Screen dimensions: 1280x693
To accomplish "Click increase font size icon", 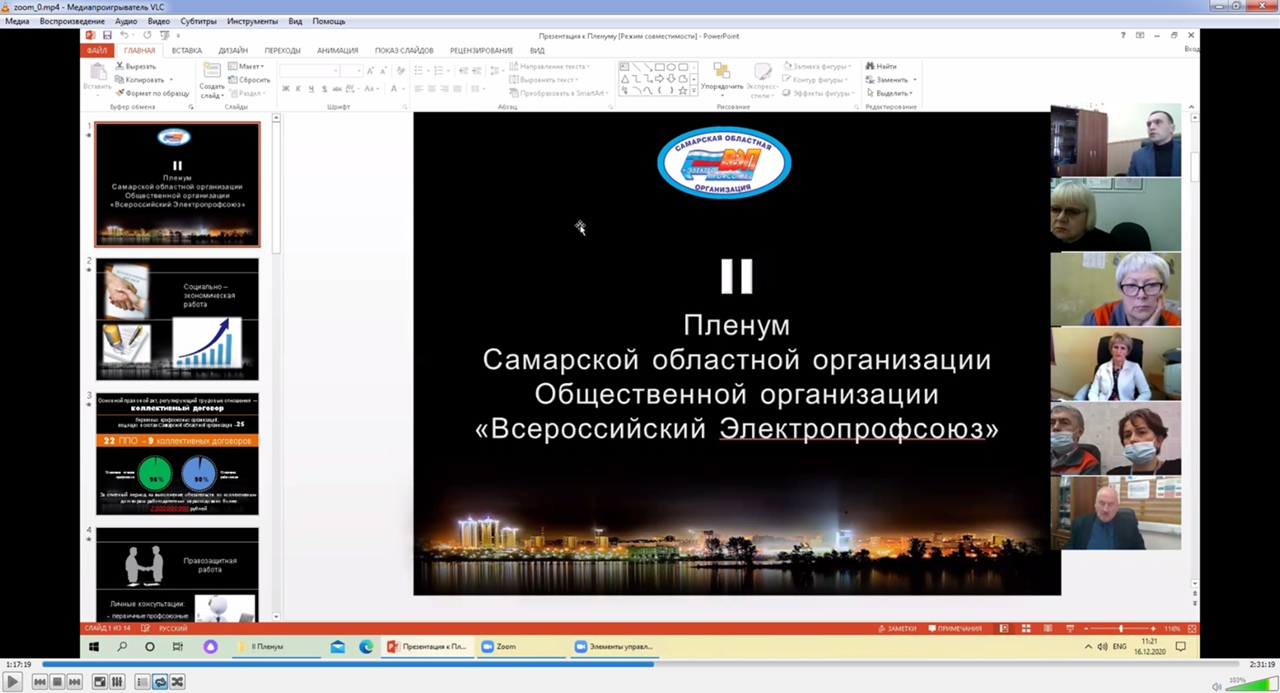I will click(x=371, y=70).
